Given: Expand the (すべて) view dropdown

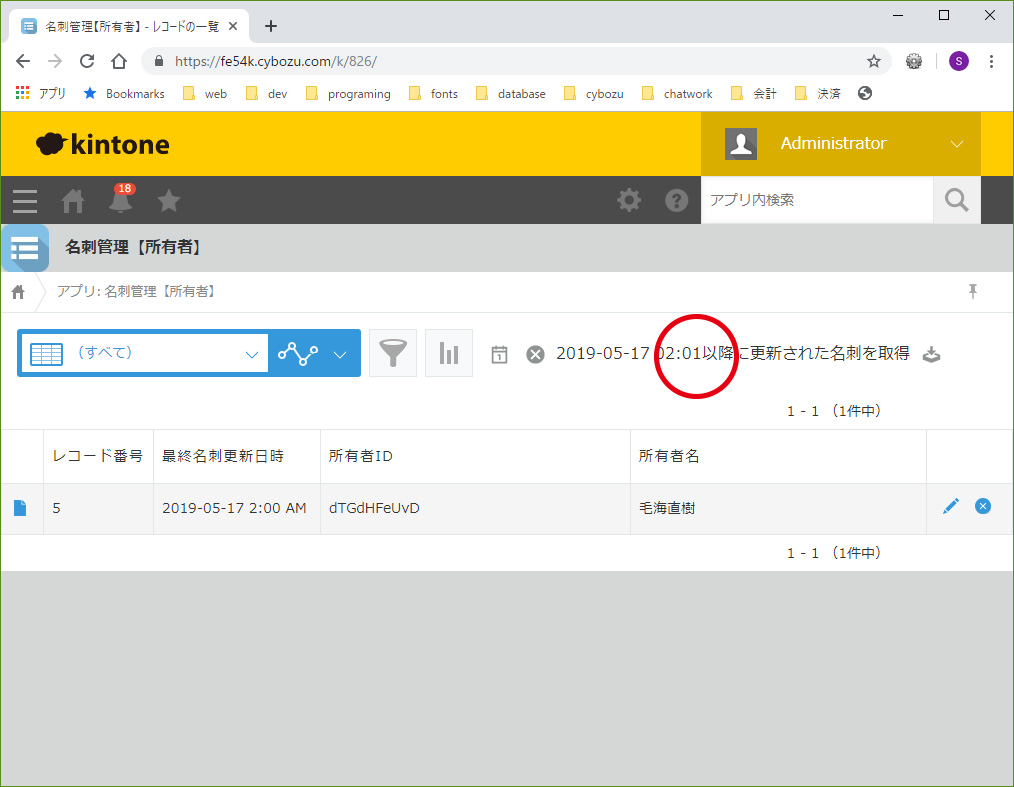Looking at the screenshot, I should 252,354.
